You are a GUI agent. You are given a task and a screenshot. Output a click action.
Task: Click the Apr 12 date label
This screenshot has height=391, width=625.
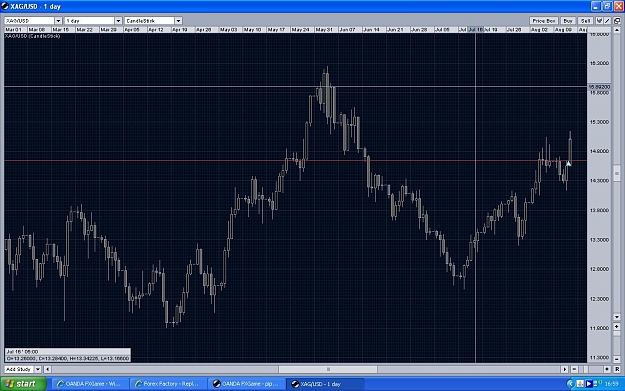(x=156, y=30)
